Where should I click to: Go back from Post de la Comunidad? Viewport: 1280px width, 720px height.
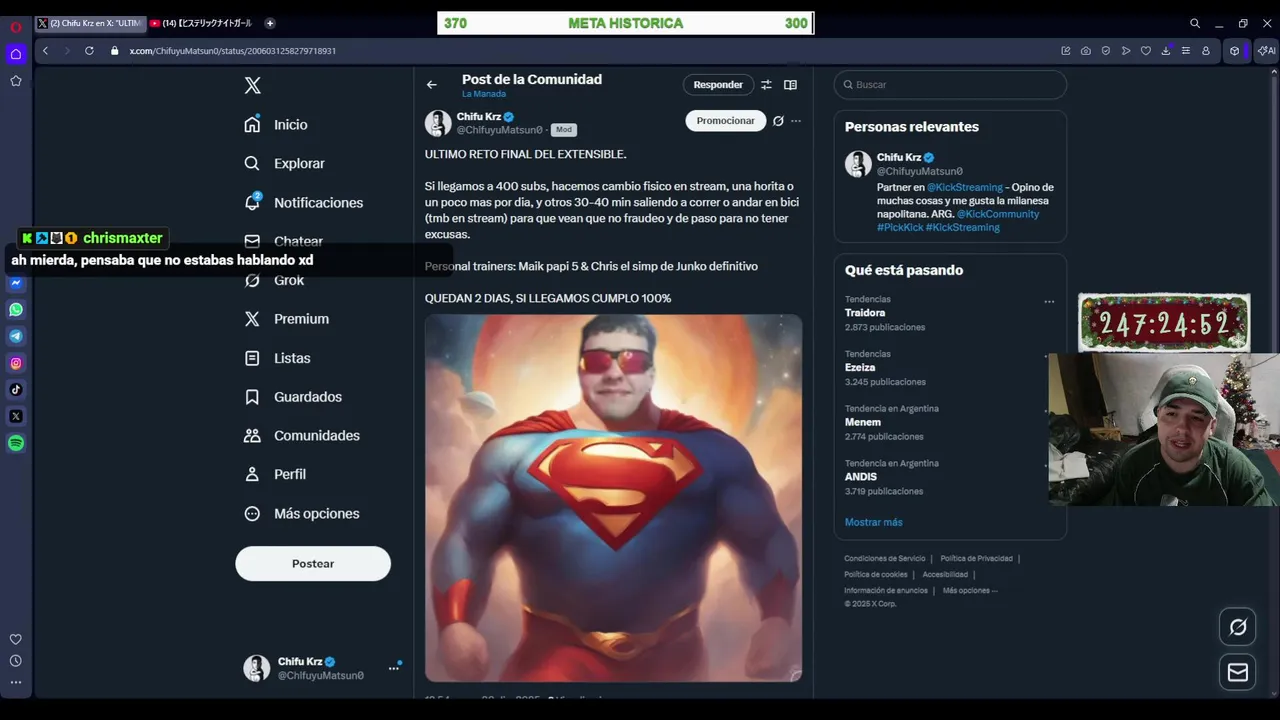(x=432, y=85)
